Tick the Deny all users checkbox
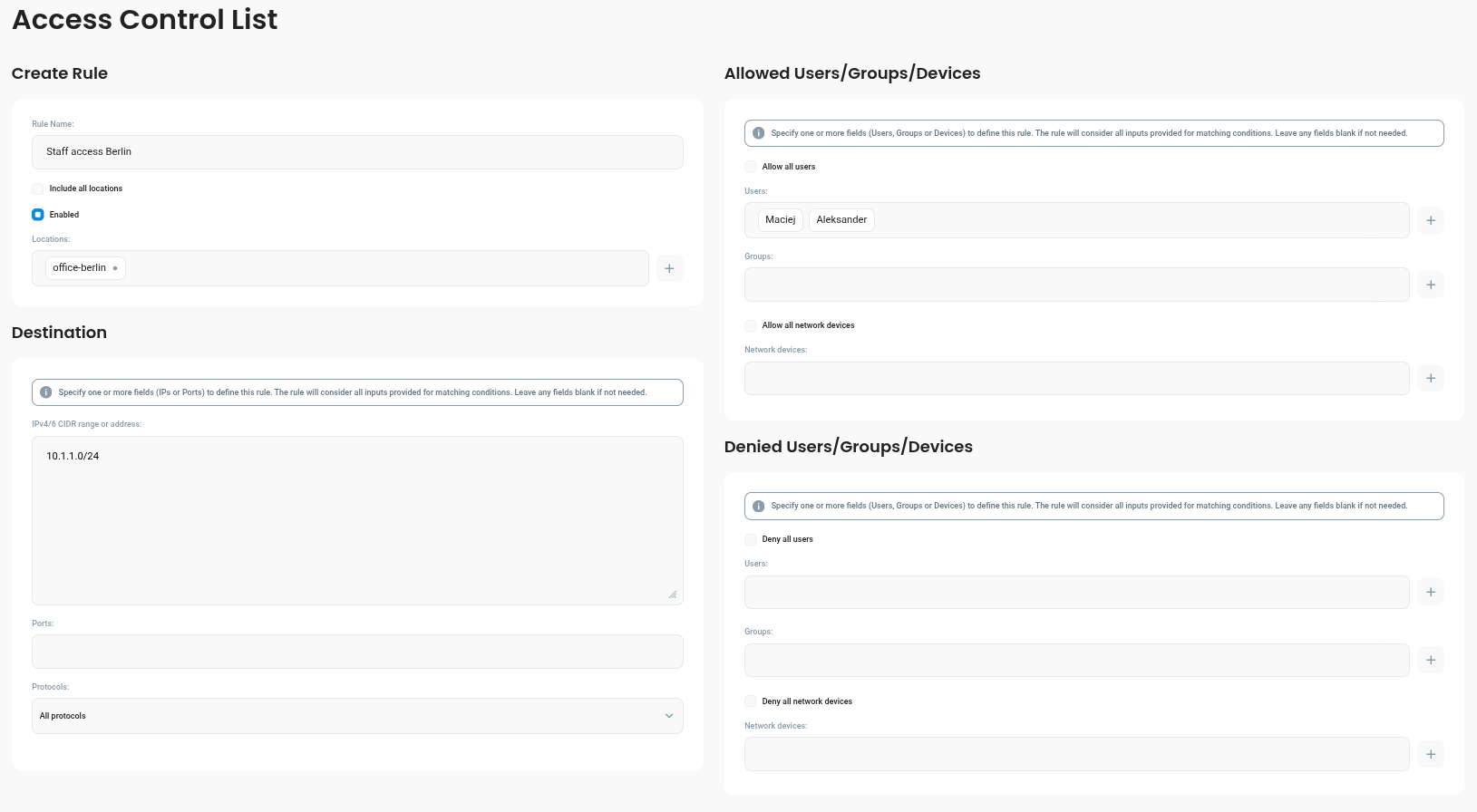The image size is (1477, 812). (751, 539)
